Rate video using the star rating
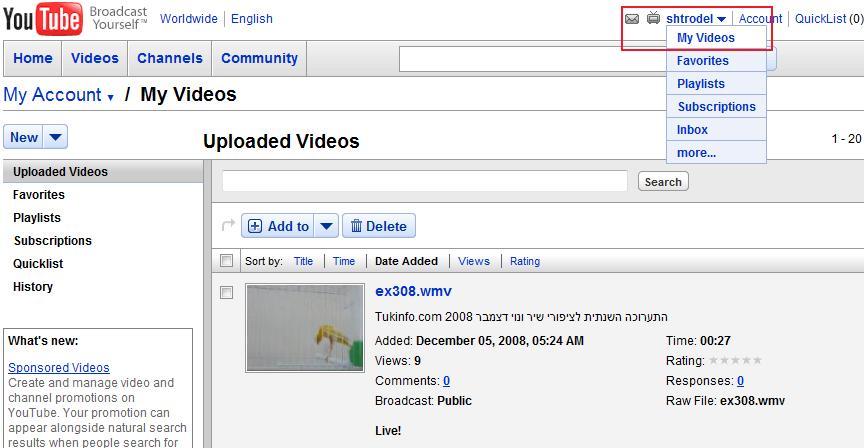Image resolution: width=864 pixels, height=448 pixels. click(735, 361)
